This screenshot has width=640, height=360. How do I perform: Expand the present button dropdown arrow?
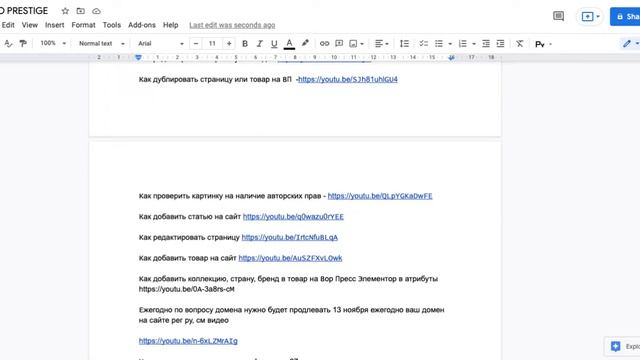coord(598,17)
